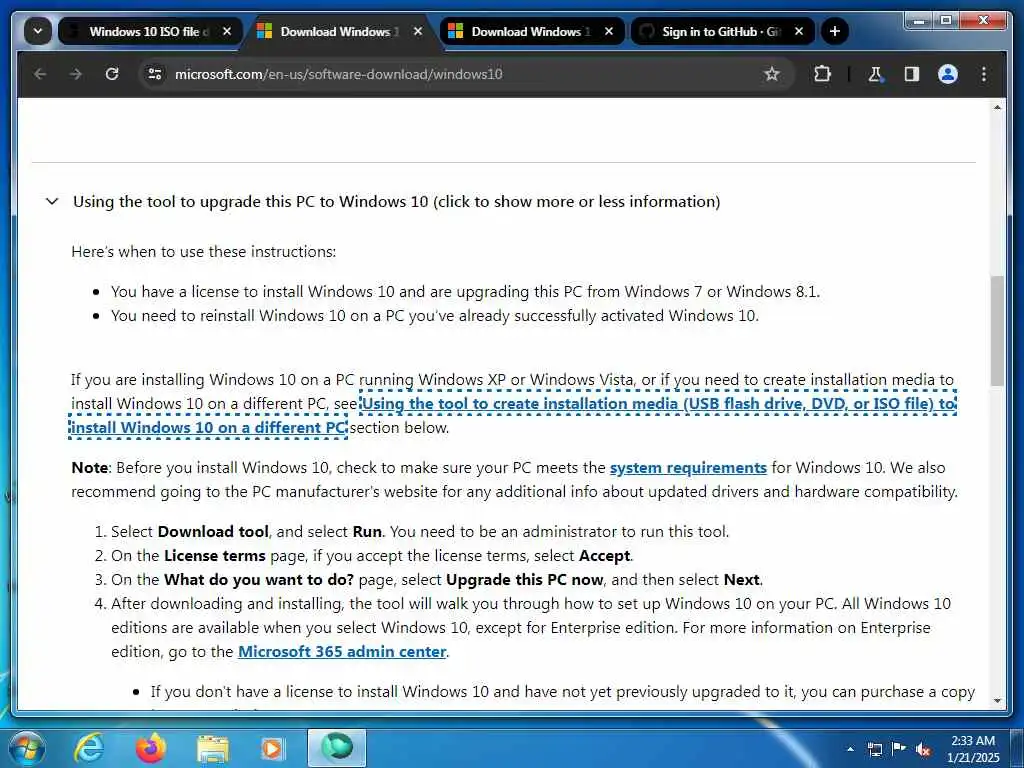The image size is (1024, 768).
Task: Open Chrome Labs flask icon
Action: (875, 74)
